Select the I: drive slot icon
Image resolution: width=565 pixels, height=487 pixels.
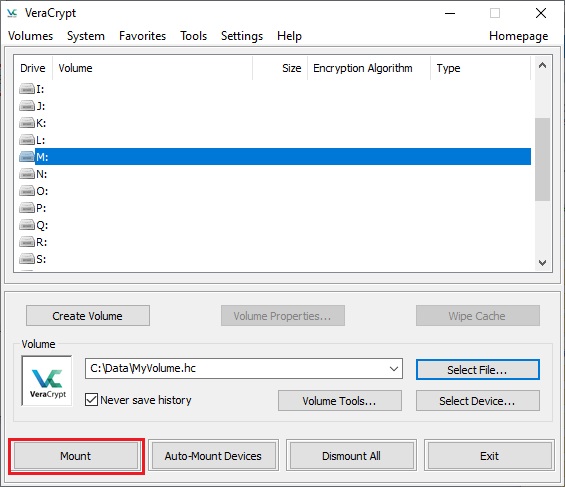tap(27, 89)
